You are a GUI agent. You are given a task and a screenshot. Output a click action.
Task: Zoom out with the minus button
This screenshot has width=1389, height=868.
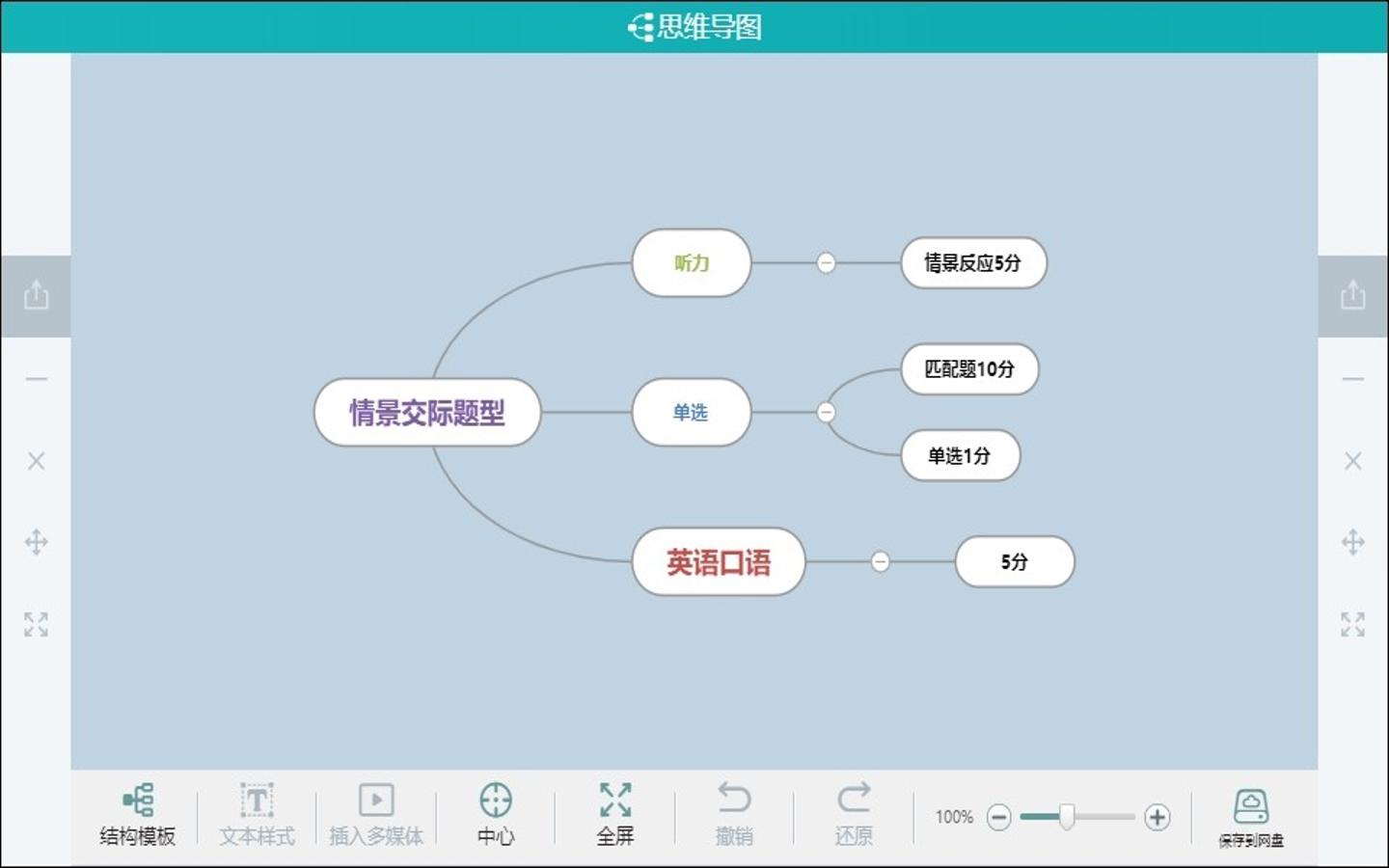[999, 817]
